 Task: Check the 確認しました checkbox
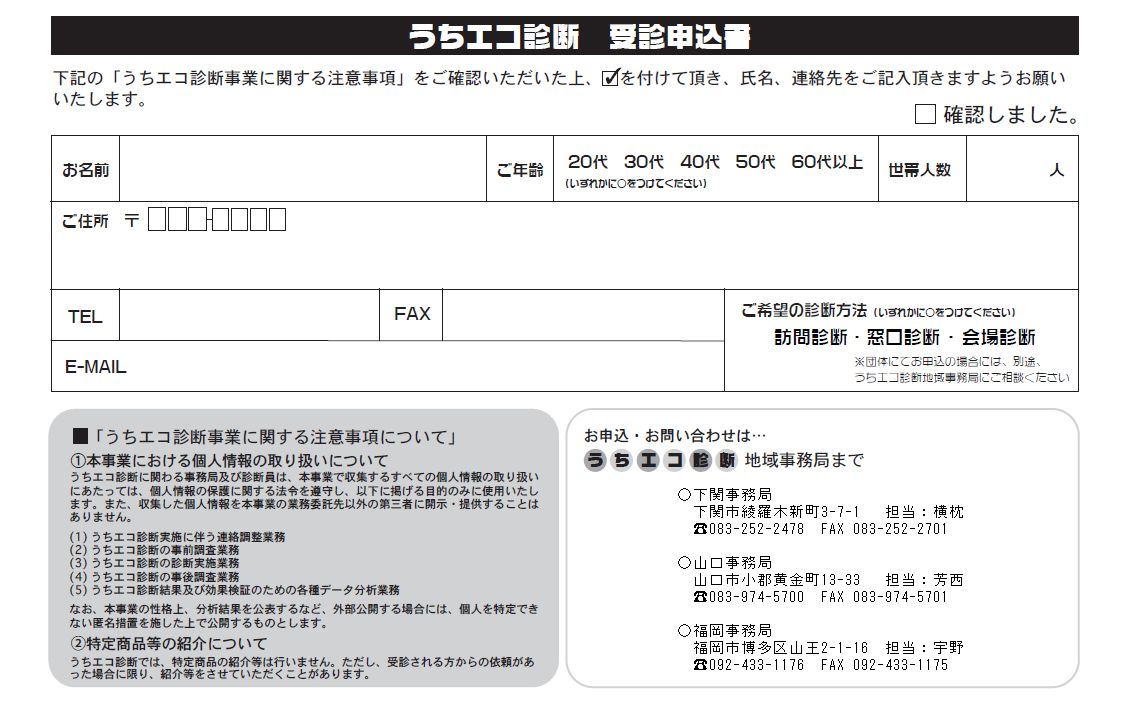pos(925,114)
